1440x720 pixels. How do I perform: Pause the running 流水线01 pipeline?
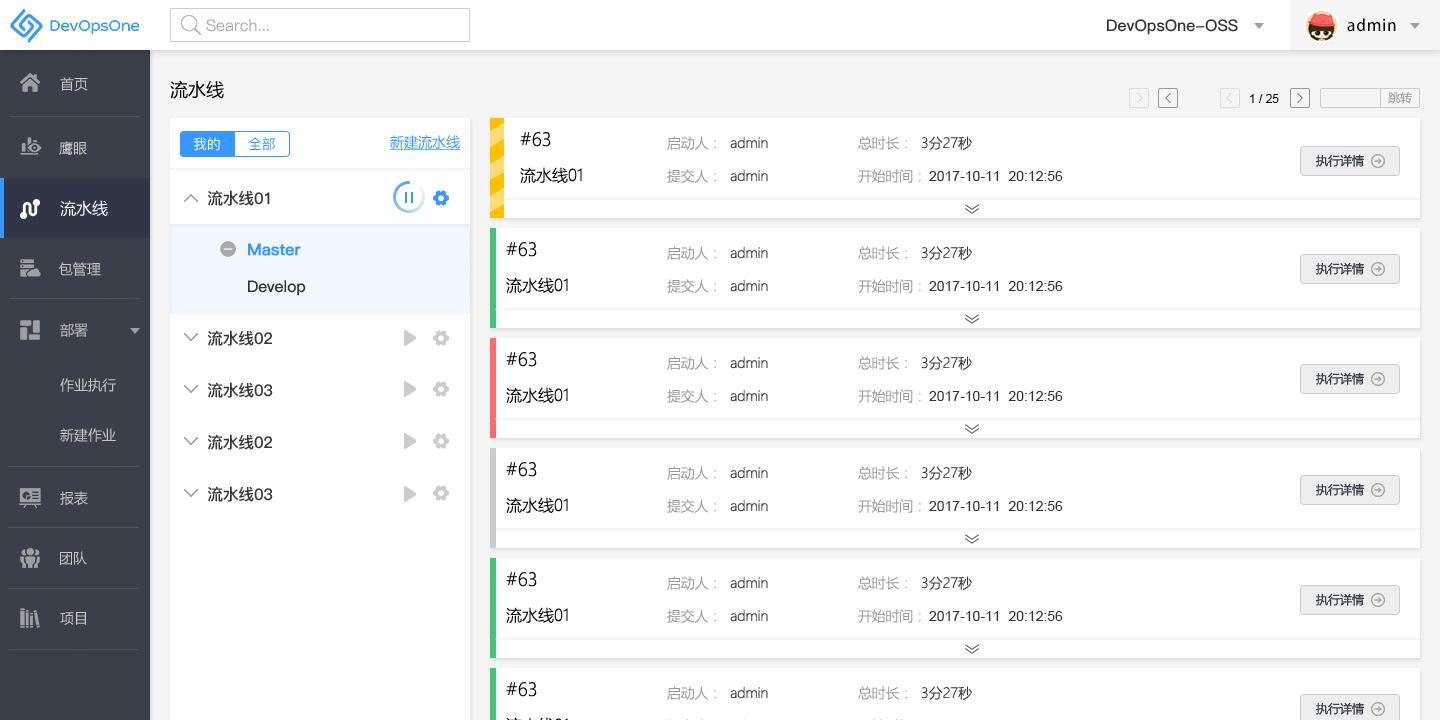pos(408,198)
